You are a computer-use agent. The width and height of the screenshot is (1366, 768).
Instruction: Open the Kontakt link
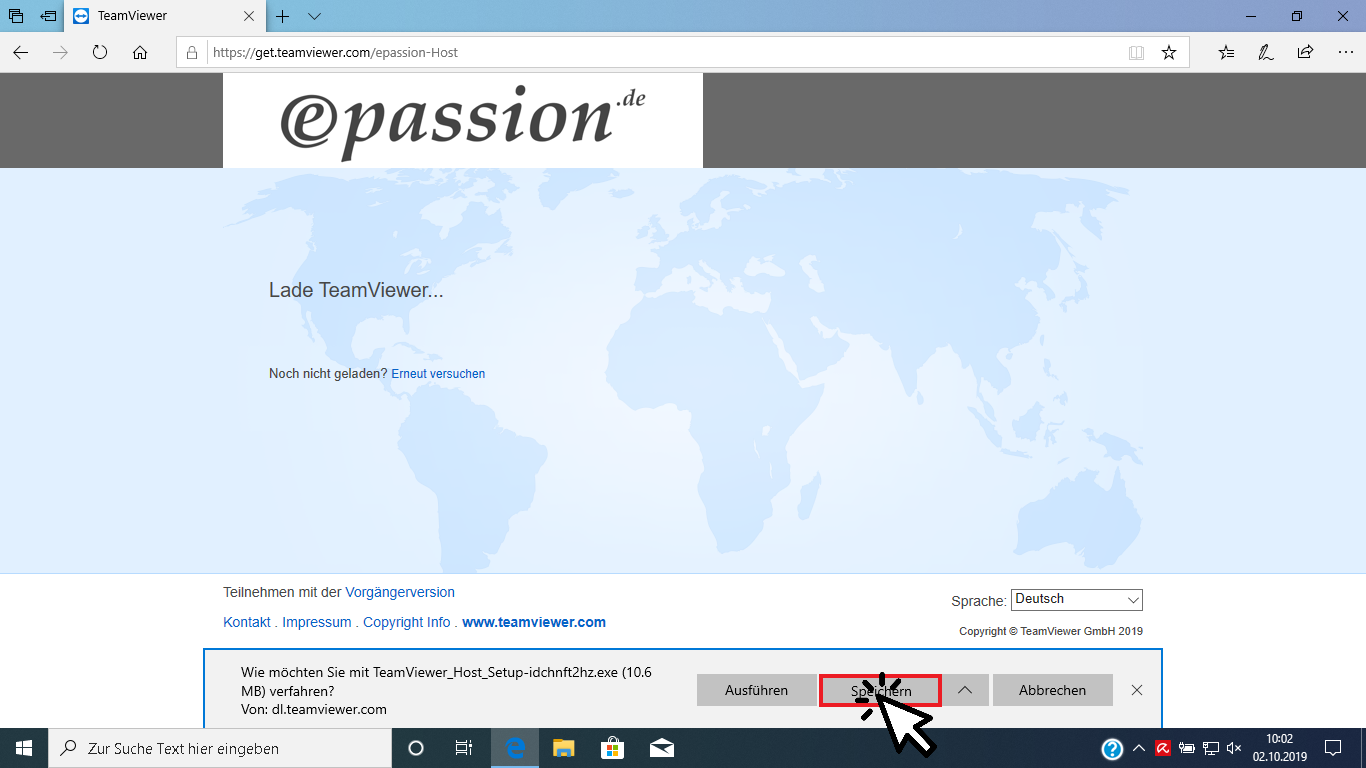[247, 622]
